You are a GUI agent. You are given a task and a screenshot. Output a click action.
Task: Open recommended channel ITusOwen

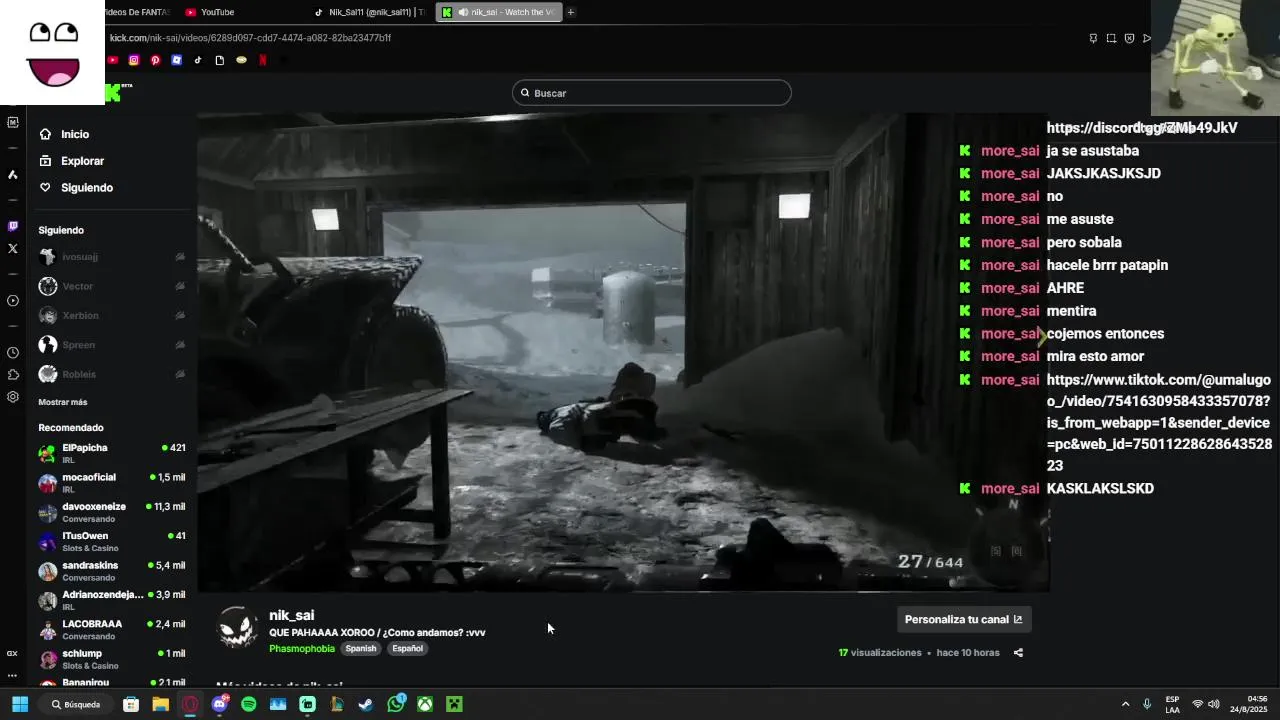112,541
